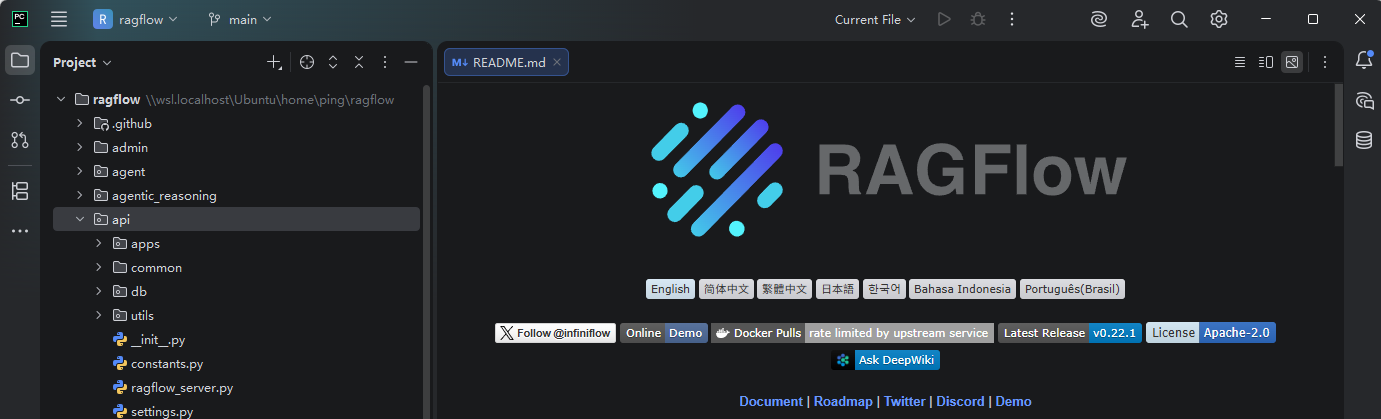
Task: Switch markdown view to editor and preview
Action: (x=1266, y=62)
